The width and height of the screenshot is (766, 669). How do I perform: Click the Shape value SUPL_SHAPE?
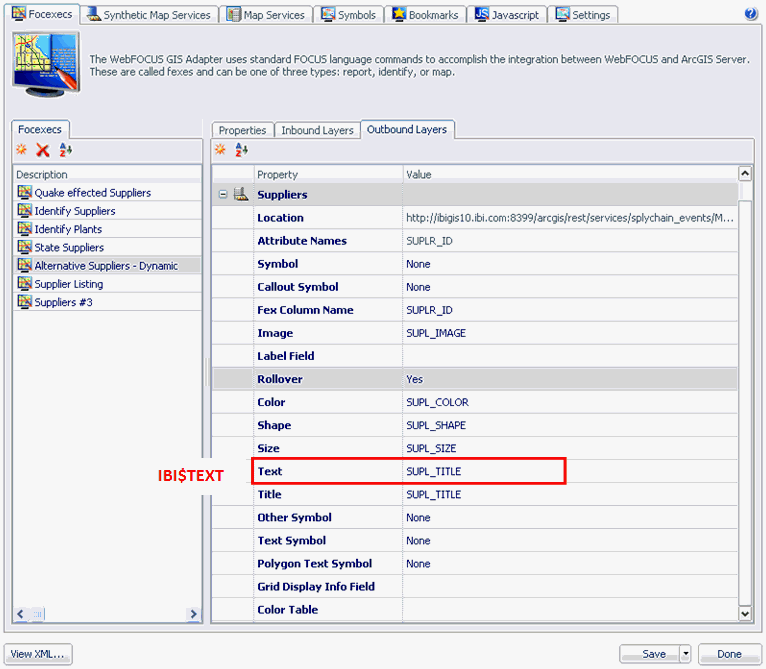[570, 425]
